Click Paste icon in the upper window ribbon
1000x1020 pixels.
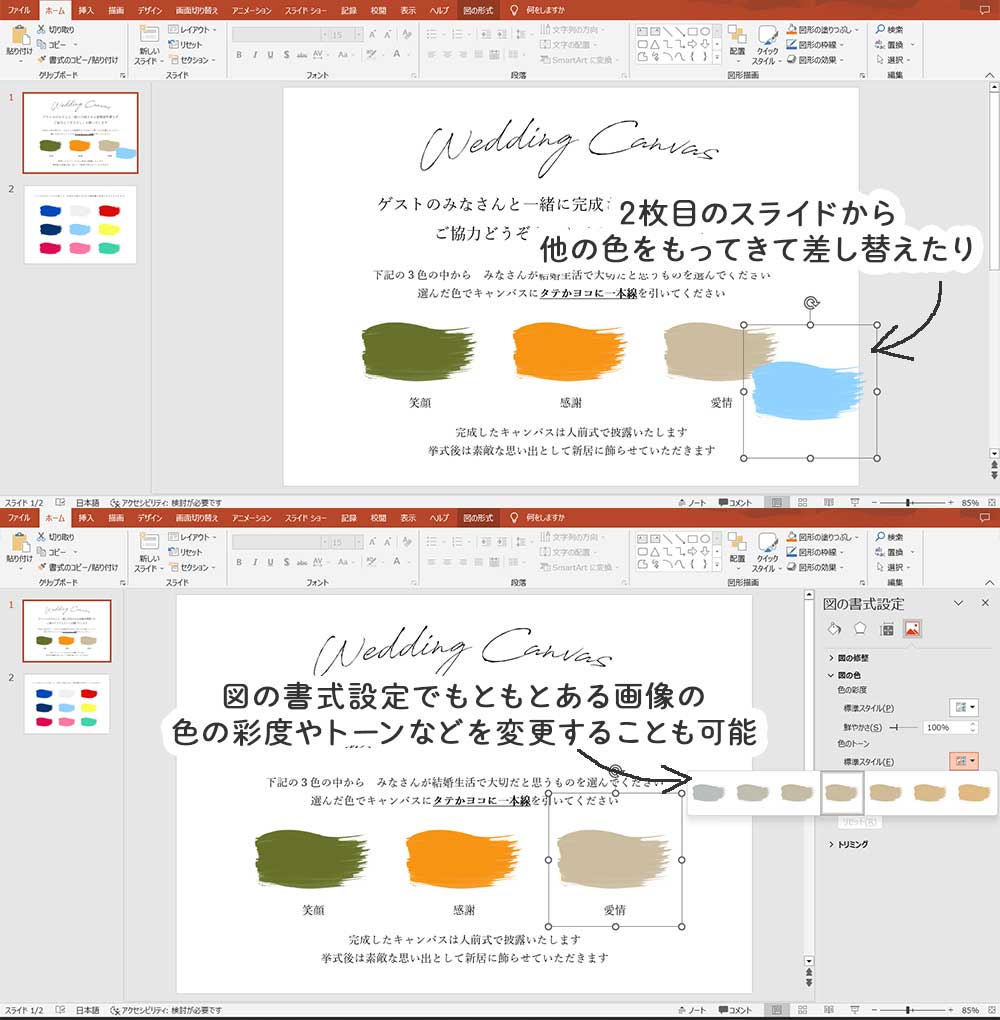tap(19, 42)
